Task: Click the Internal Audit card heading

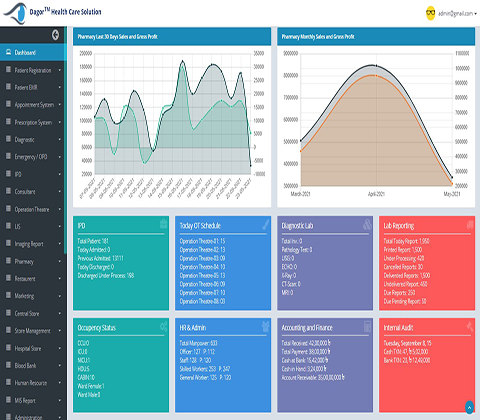Action: 398,328
